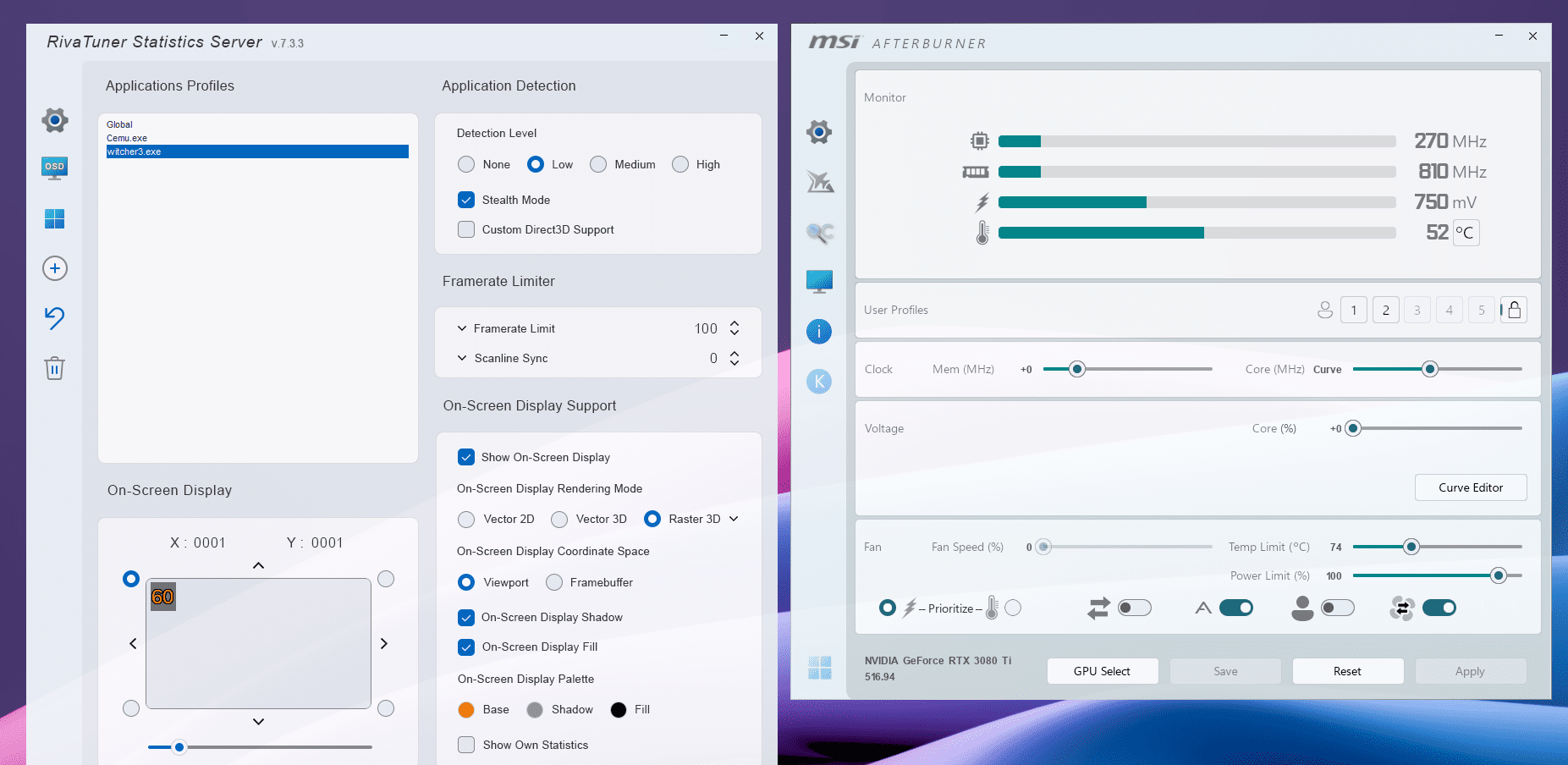Click the undo reset arrow icon in RivaTuner
Viewport: 1568px width, 765px height.
(x=54, y=317)
